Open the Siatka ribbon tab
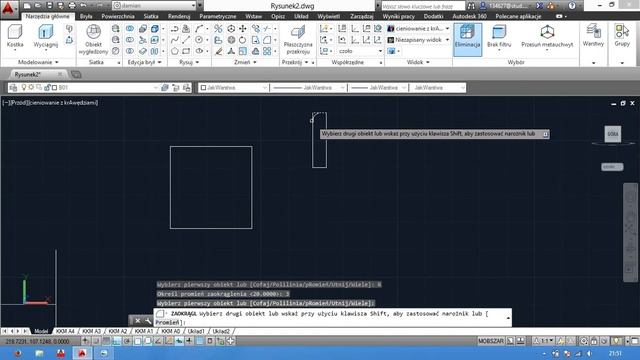 pos(151,16)
